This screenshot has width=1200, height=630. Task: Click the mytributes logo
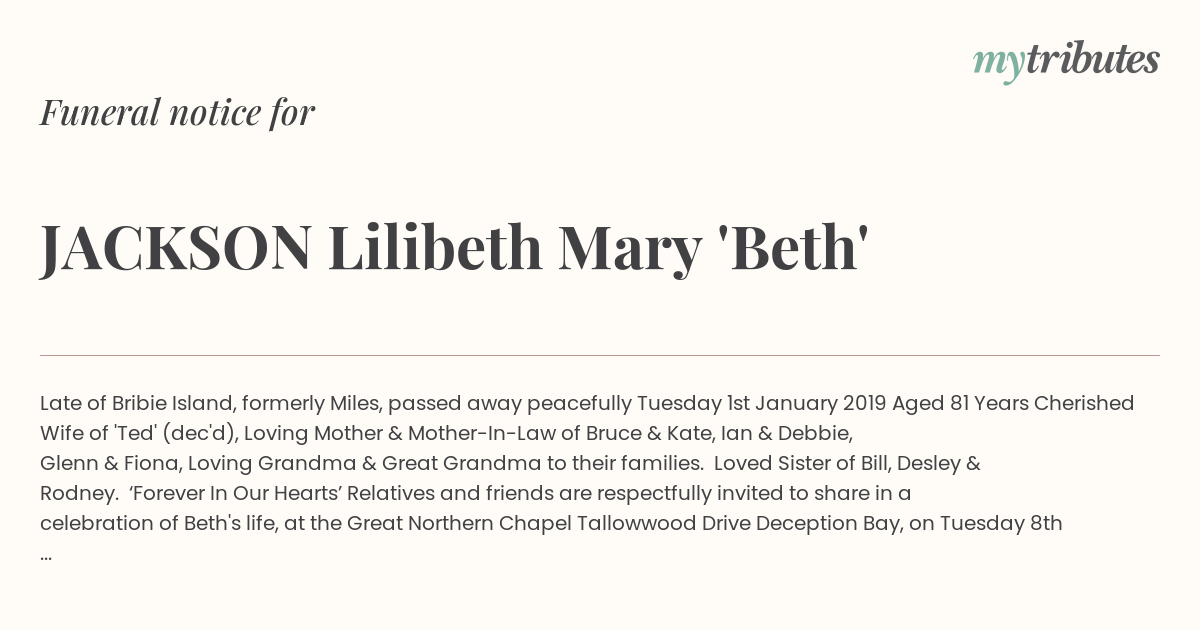[1066, 60]
